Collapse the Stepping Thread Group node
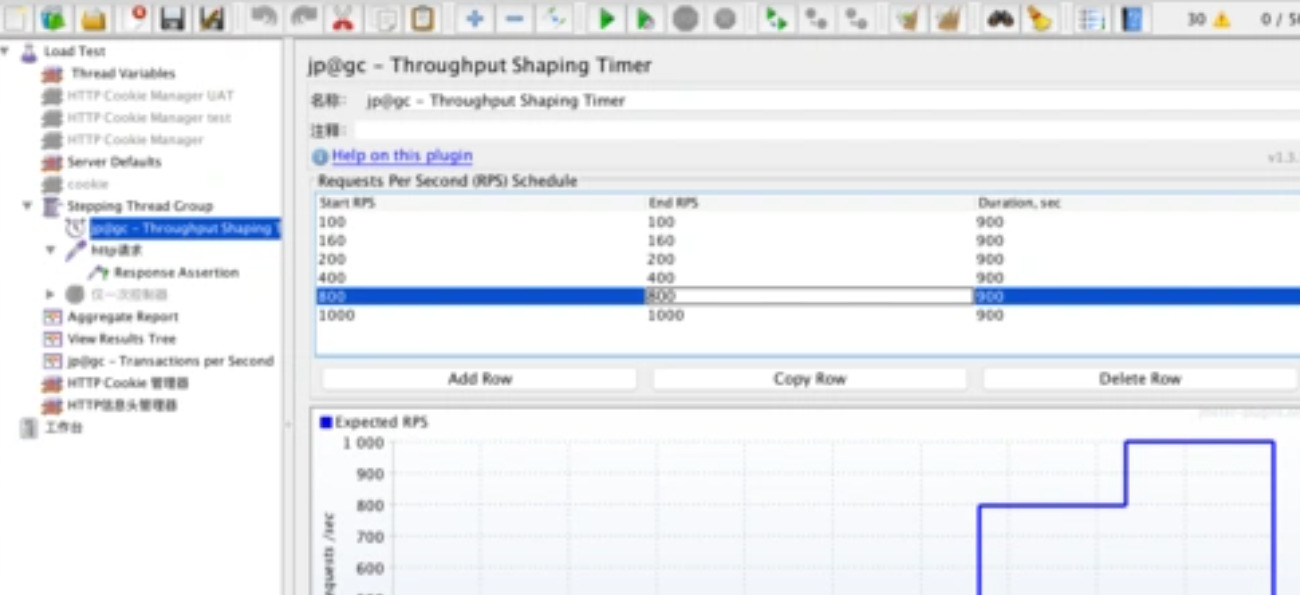The width and height of the screenshot is (1300, 595). tap(28, 206)
